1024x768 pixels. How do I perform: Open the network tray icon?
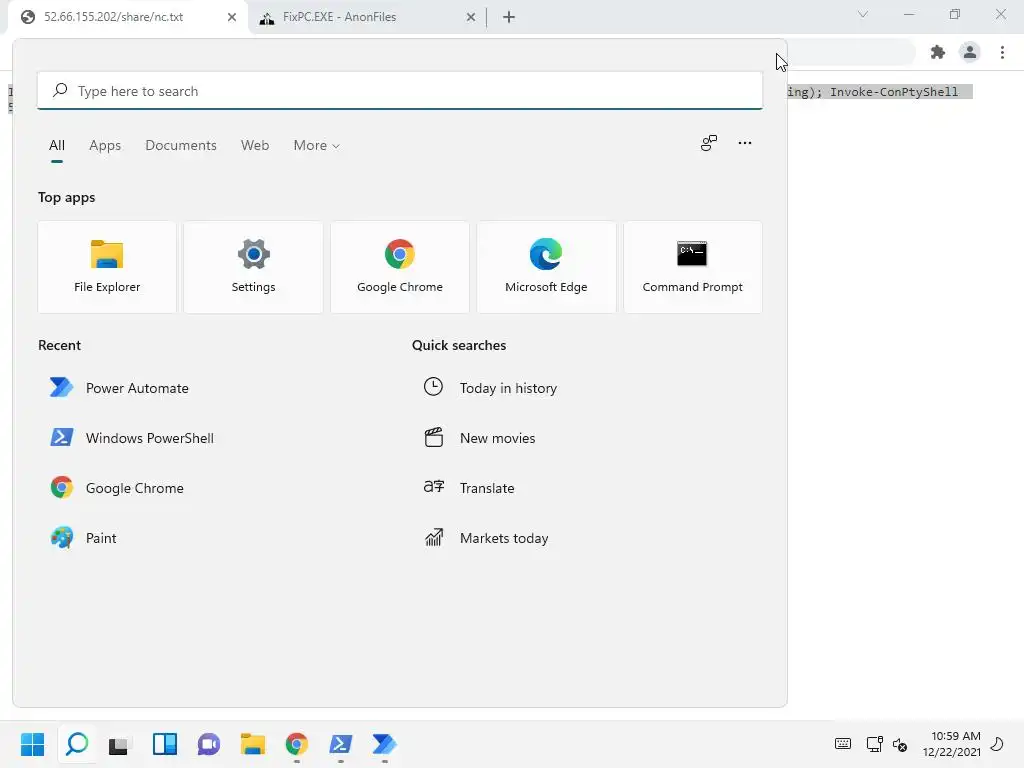874,744
